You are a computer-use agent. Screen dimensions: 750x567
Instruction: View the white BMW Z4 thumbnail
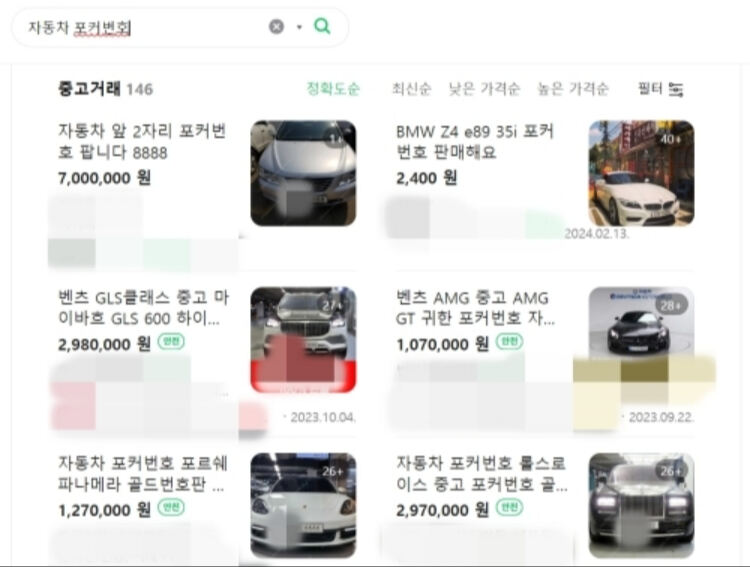pyautogui.click(x=641, y=173)
